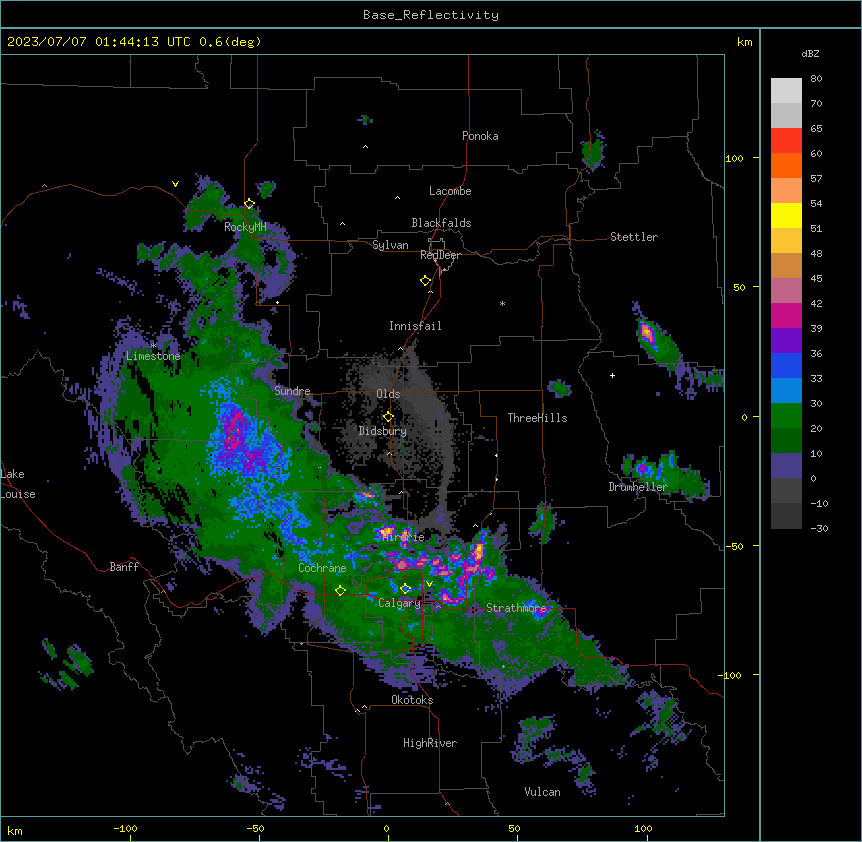Click the 80 value on dBZ scale
The height and width of the screenshot is (842, 862).
pyautogui.click(x=816, y=79)
